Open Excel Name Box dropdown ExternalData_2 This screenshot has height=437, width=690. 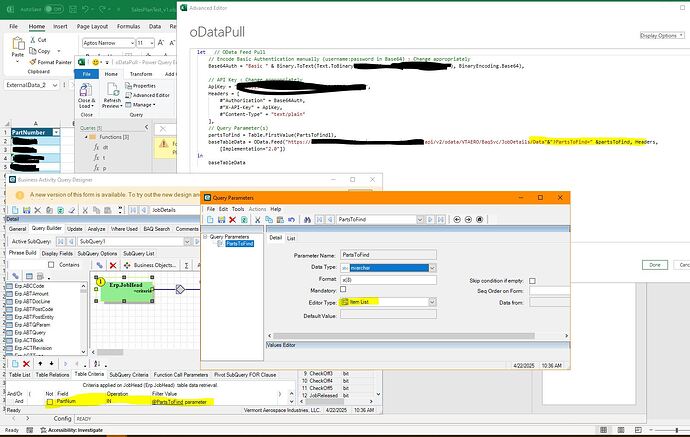coord(55,85)
